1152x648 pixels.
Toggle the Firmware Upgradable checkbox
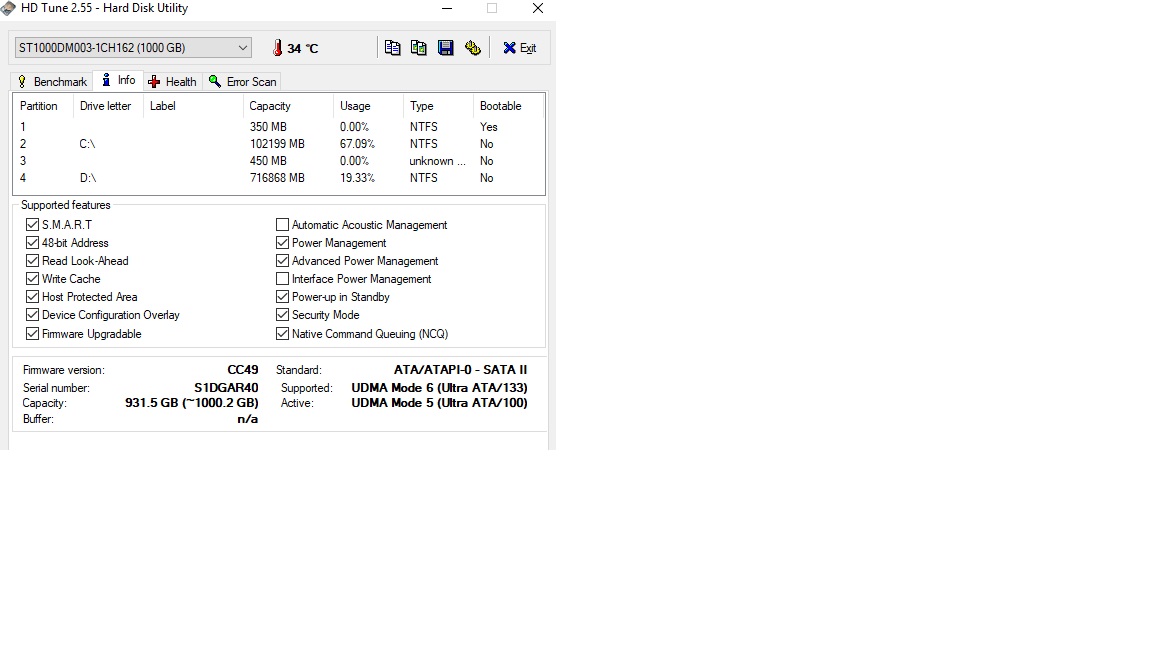[x=32, y=334]
